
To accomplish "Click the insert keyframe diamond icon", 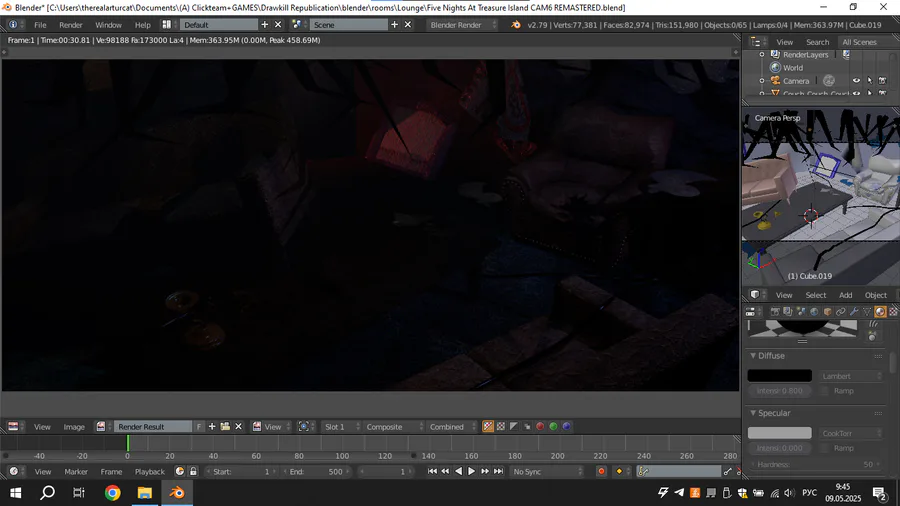I will click(619, 472).
